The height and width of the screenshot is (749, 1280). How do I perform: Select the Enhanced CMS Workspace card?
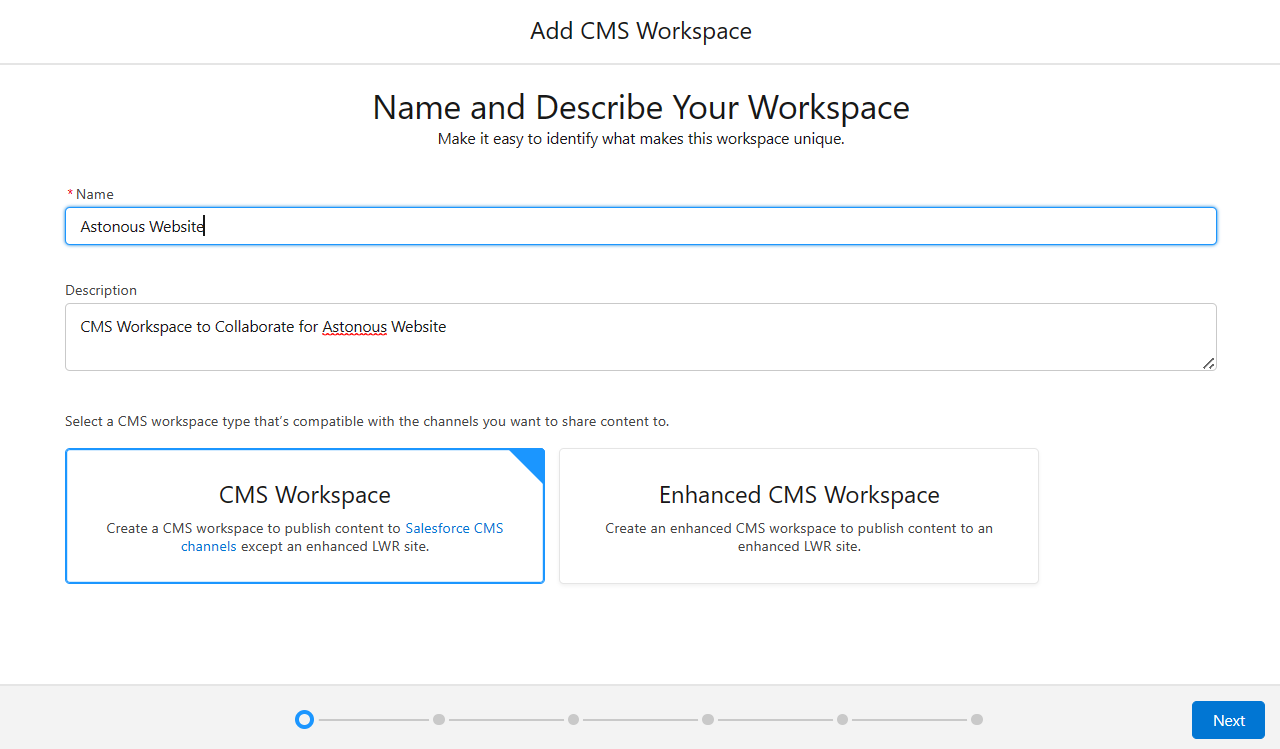tap(799, 516)
